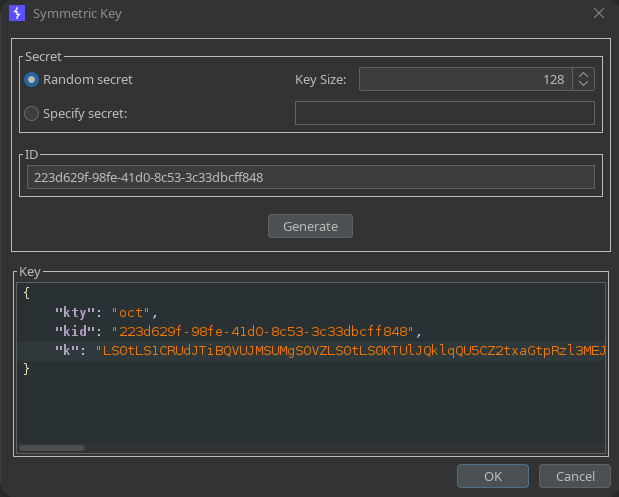Select the Random secret option
This screenshot has width=619, height=497.
32,79
